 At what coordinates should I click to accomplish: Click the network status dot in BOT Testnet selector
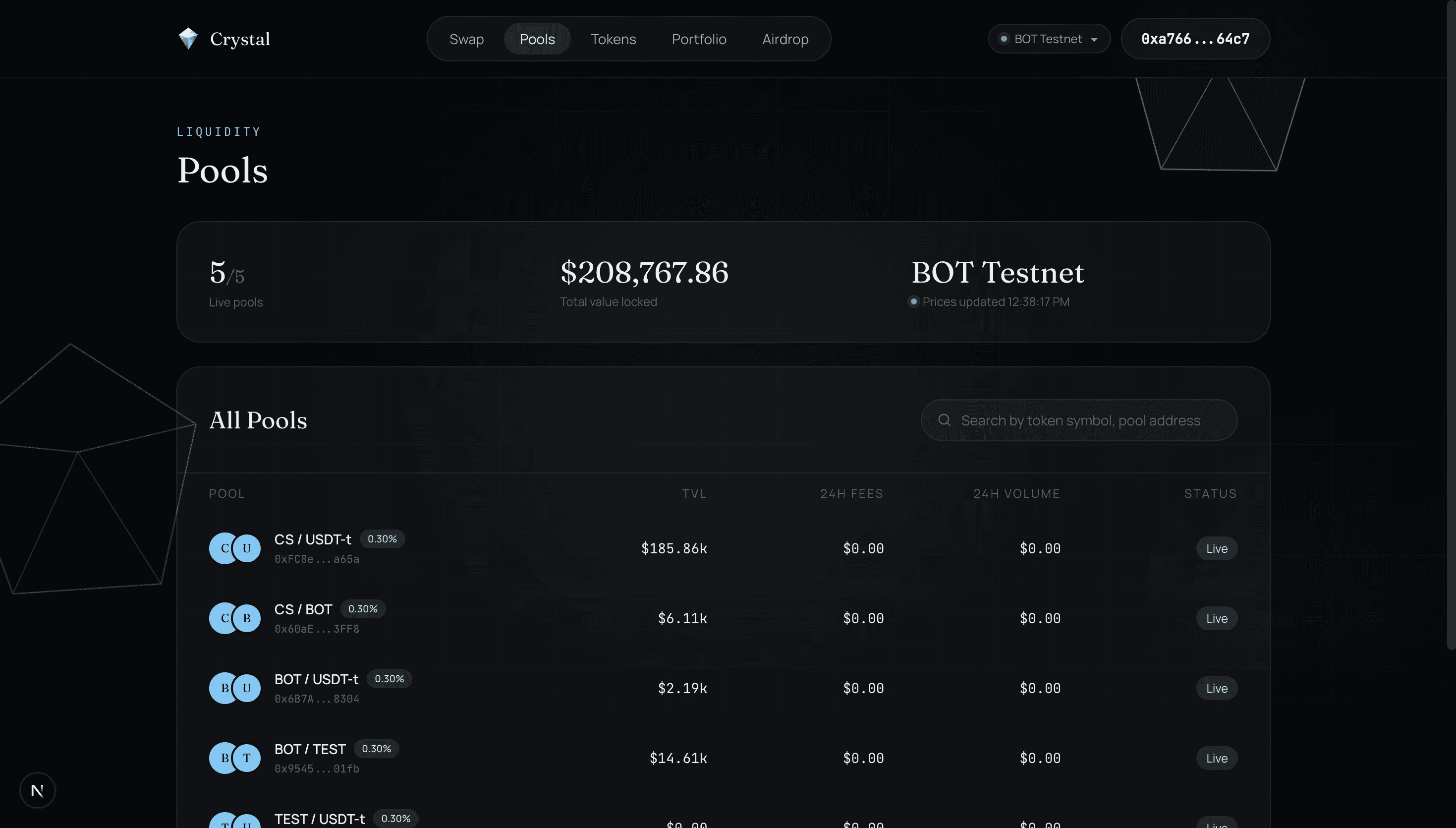tap(1004, 39)
